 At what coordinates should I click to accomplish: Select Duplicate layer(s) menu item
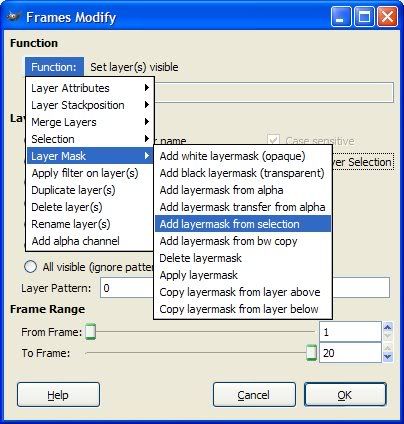(x=90, y=190)
